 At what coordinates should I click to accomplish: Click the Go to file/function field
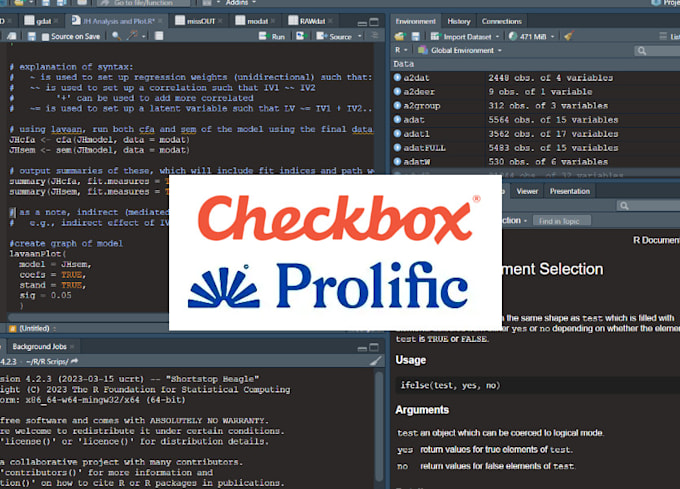pos(143,3)
